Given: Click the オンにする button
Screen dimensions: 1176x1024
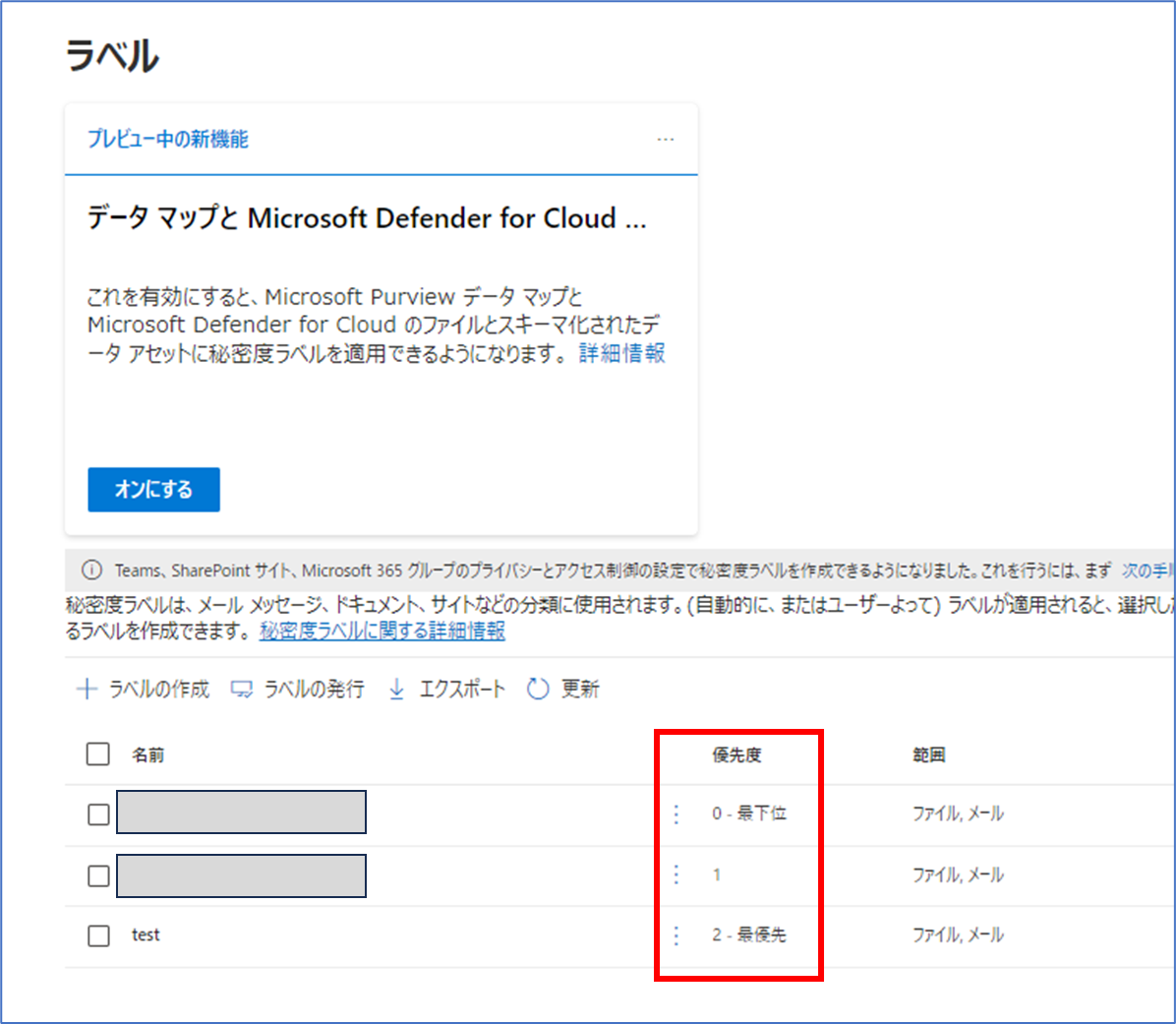Looking at the screenshot, I should pos(153,489).
